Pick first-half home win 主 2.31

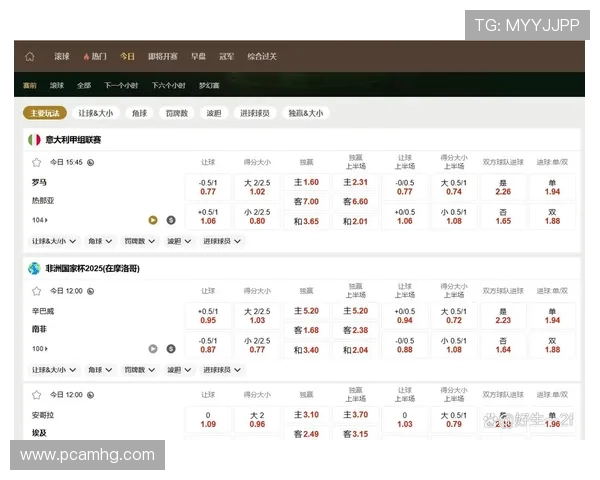tap(355, 182)
